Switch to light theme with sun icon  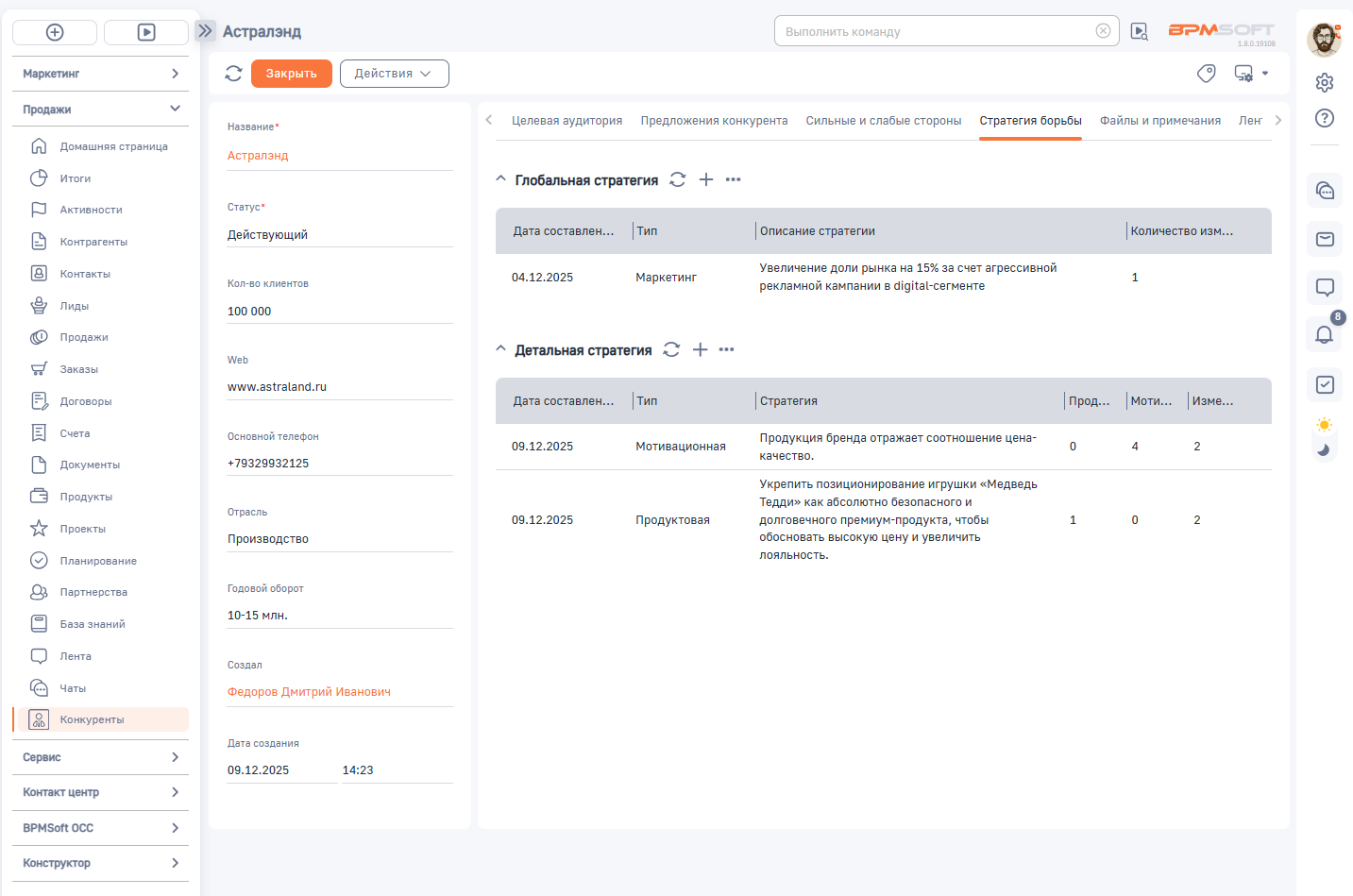(1324, 425)
